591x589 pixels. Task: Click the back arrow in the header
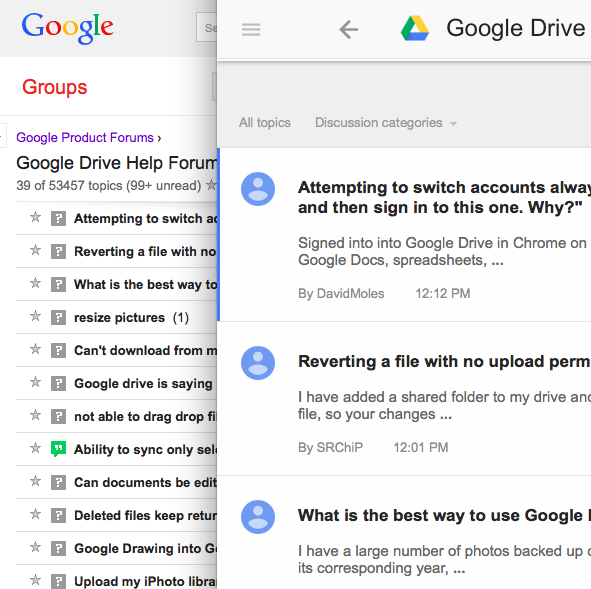[349, 29]
